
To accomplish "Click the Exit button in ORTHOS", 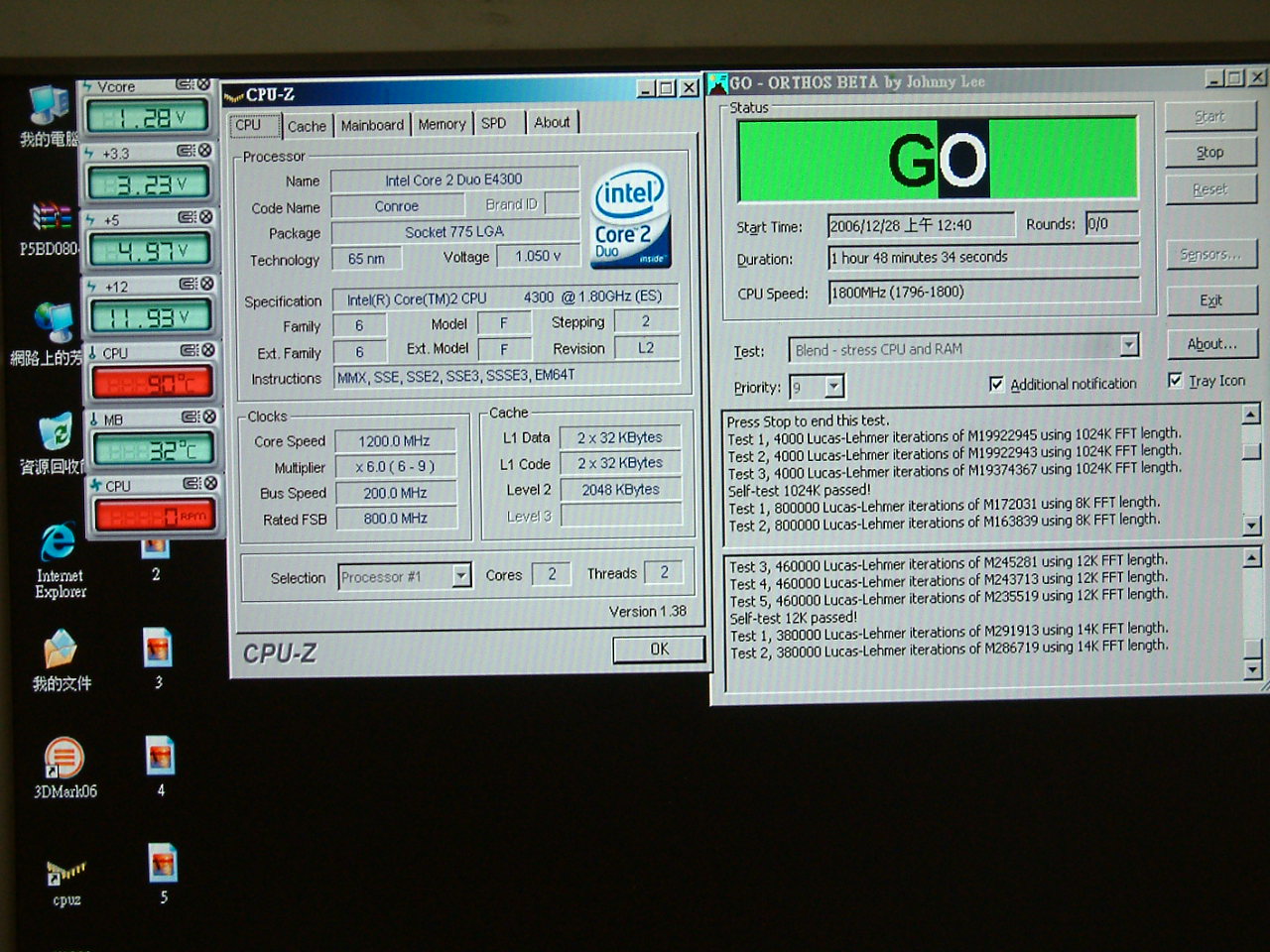I will [1211, 299].
